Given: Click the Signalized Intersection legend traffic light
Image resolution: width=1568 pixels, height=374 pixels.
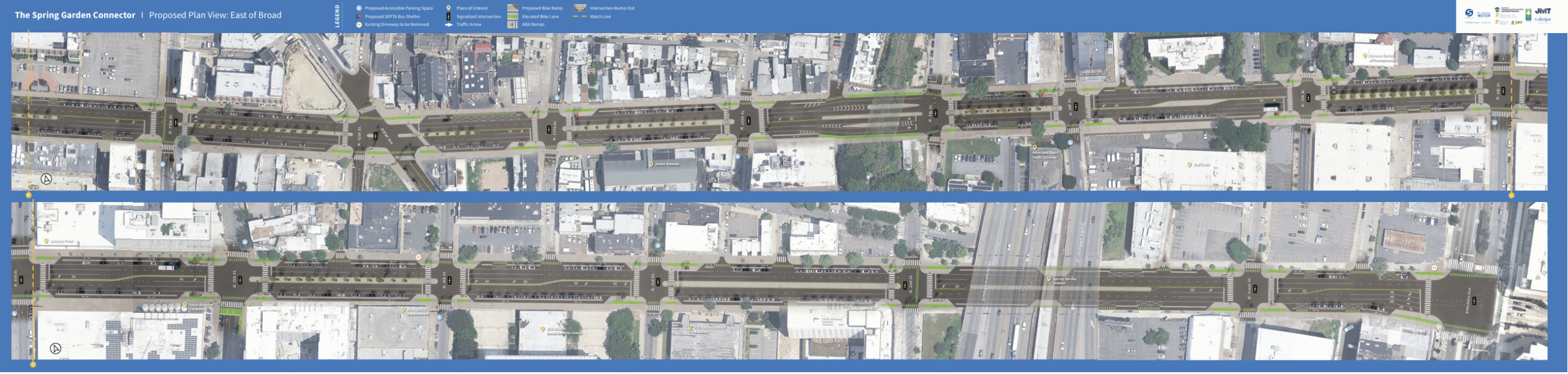Looking at the screenshot, I should (448, 17).
